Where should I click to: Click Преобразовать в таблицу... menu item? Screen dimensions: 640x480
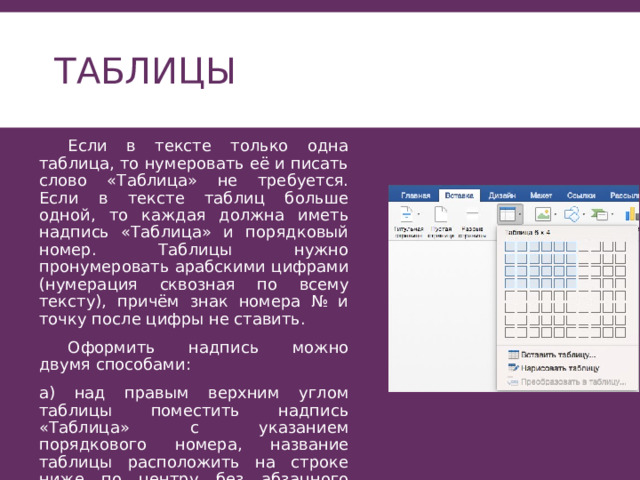click(566, 382)
